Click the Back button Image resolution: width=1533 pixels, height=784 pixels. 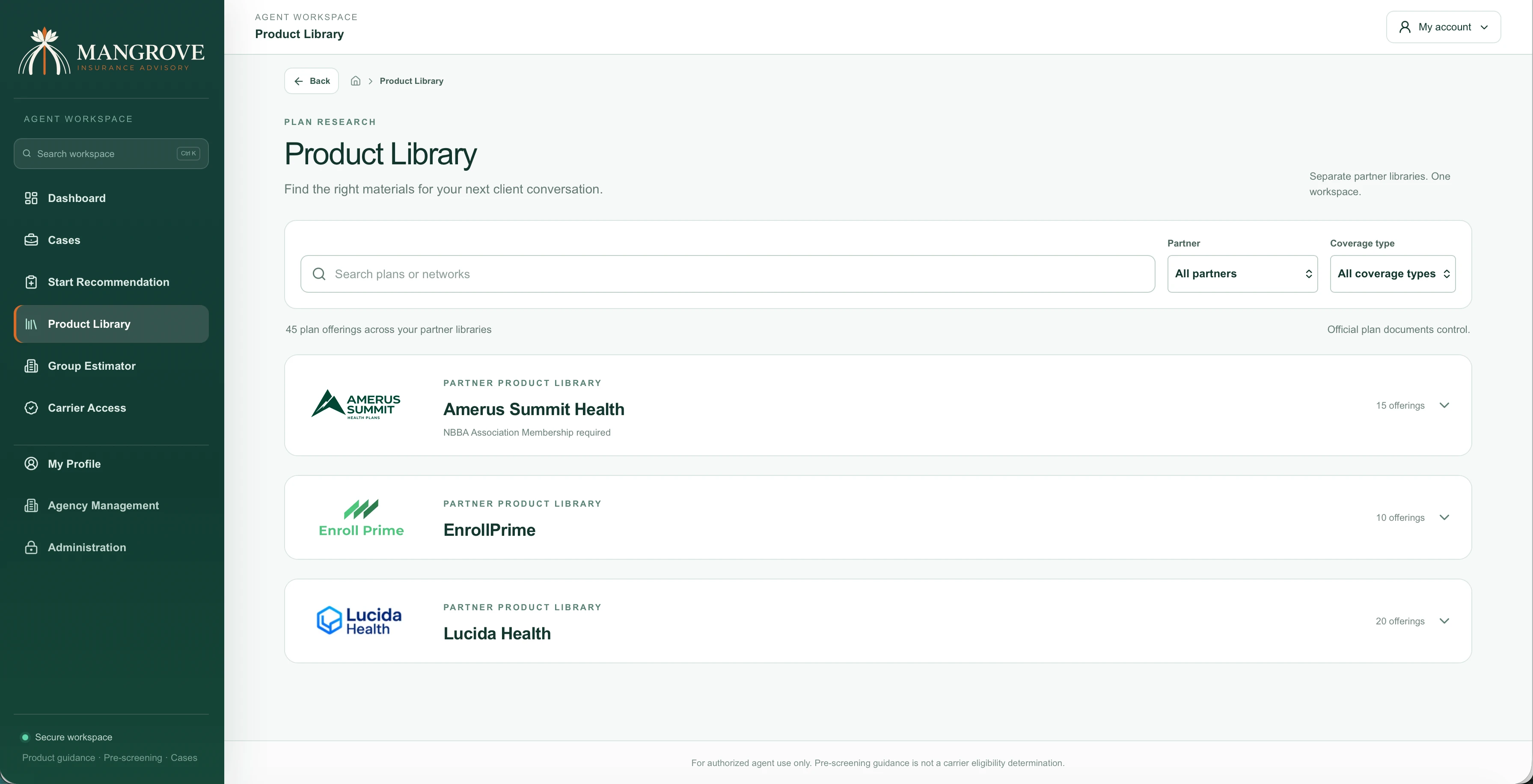coord(311,81)
